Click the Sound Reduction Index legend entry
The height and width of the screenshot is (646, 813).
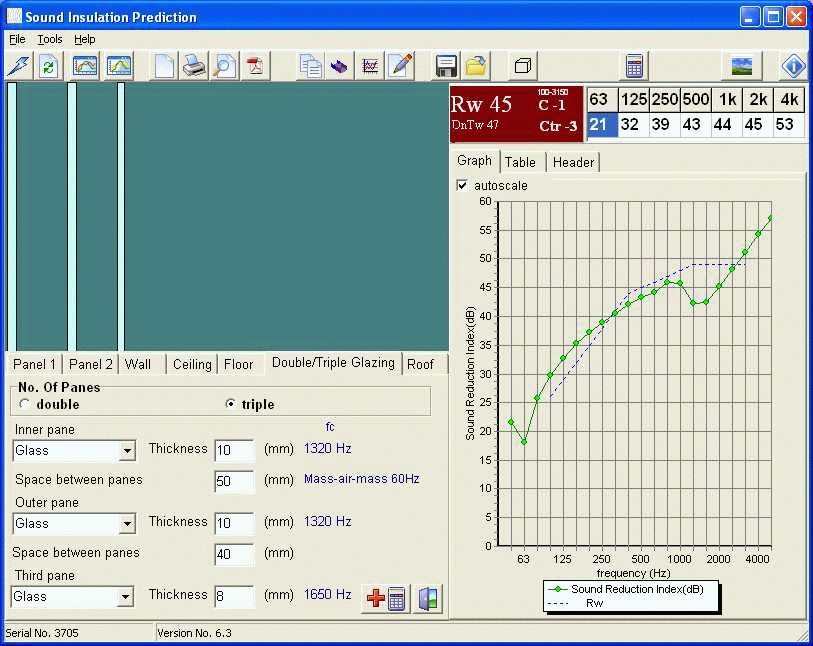click(x=626, y=589)
